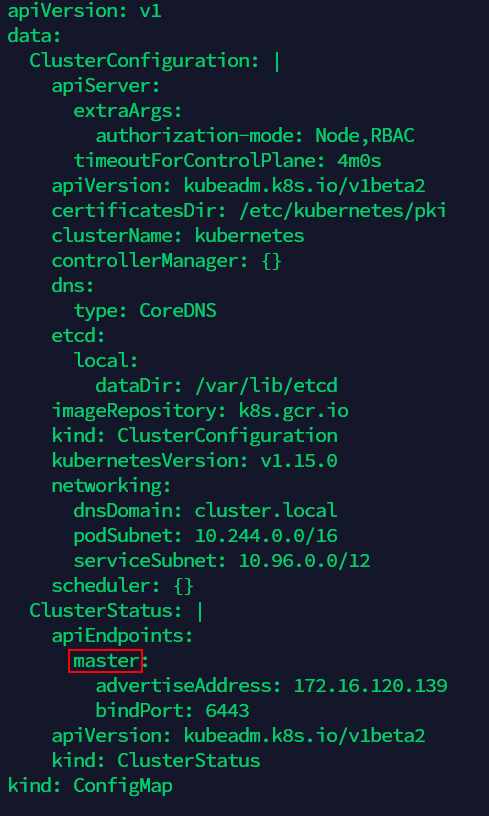
Task: Click the bindPort 6443 value
Action: pyautogui.click(x=227, y=710)
